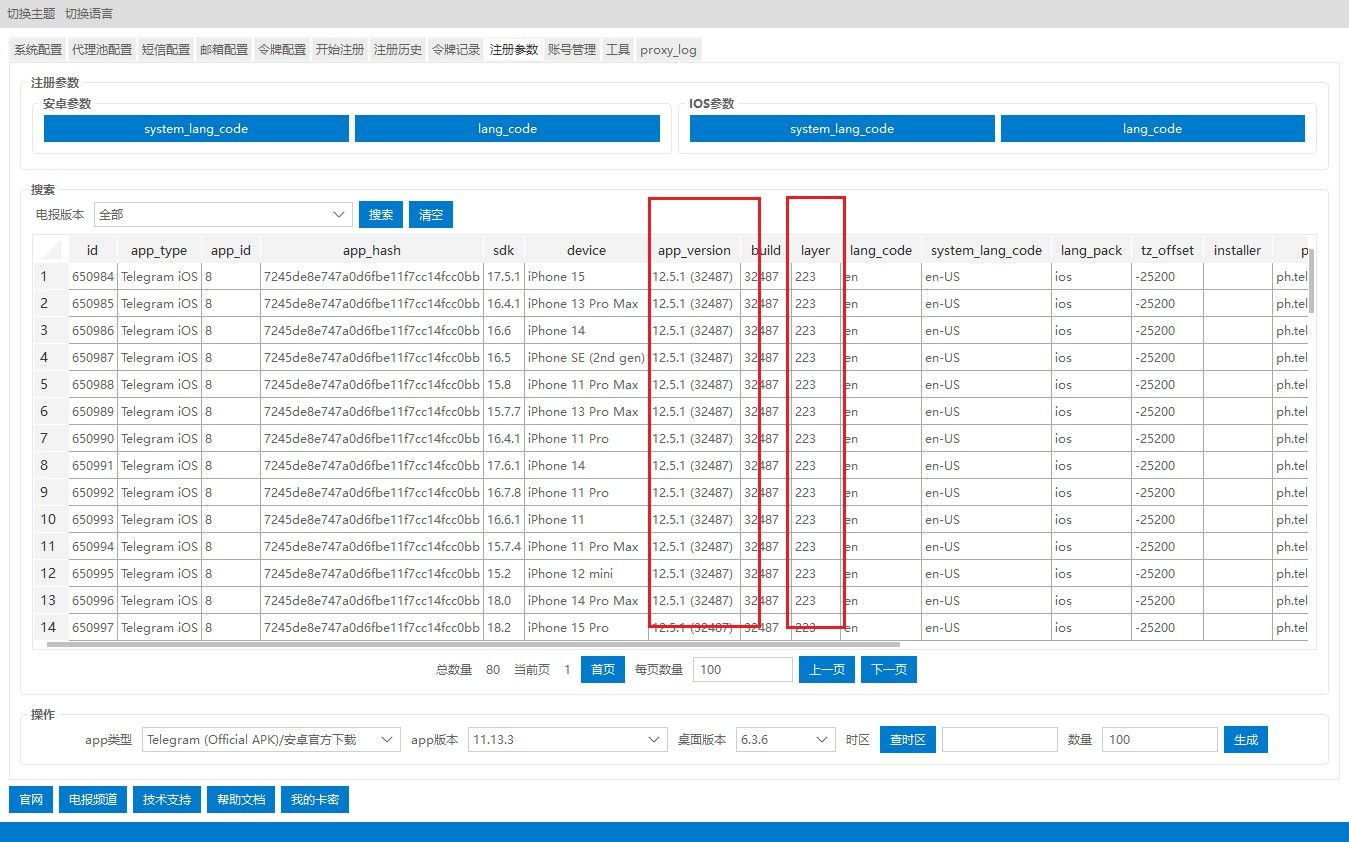Open the 电报版本 dropdown showing 全部
Screen dimensions: 1349x842
click(x=222, y=214)
